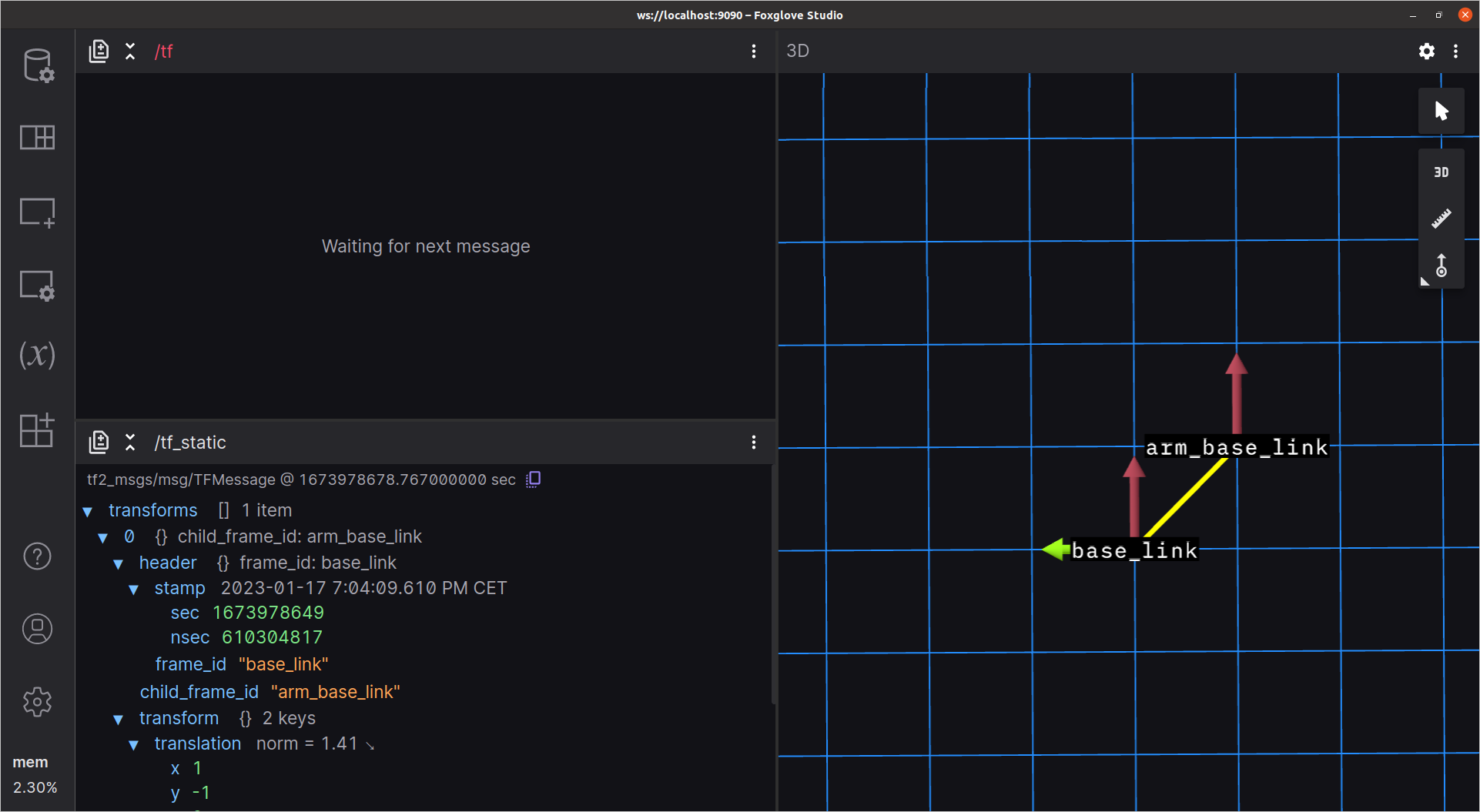This screenshot has width=1480, height=812.
Task: Collapse the translation tree node
Action: coord(134,745)
